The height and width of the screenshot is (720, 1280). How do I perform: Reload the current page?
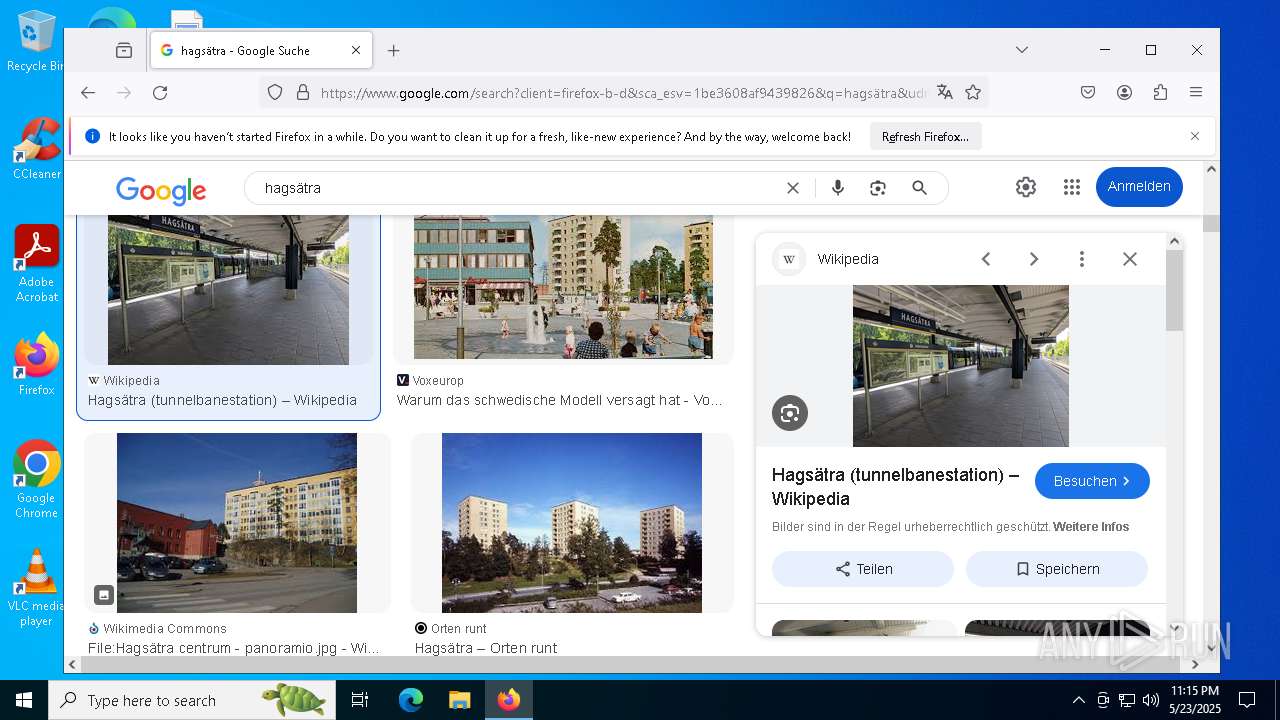click(x=160, y=93)
